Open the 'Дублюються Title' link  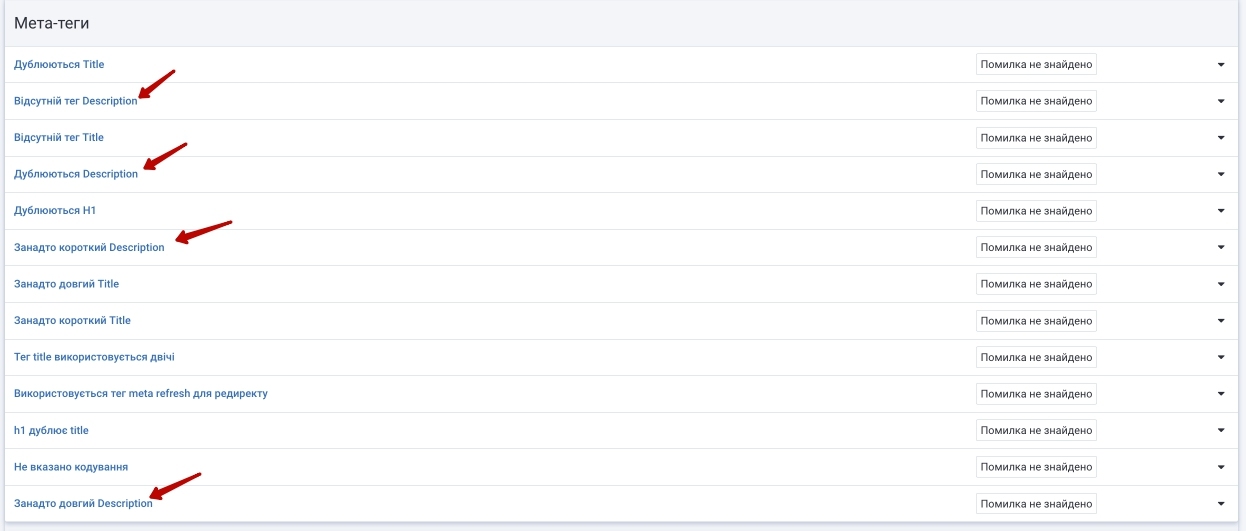(59, 65)
